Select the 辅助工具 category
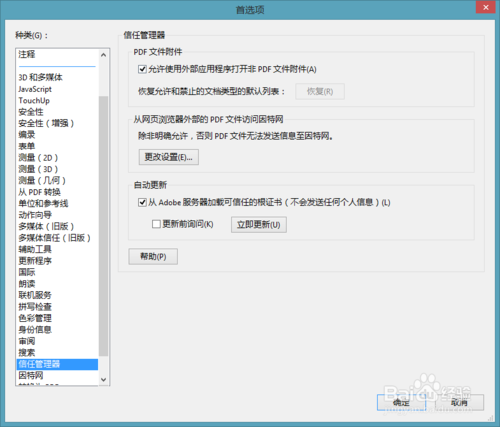500x427 pixels. [x=57, y=249]
